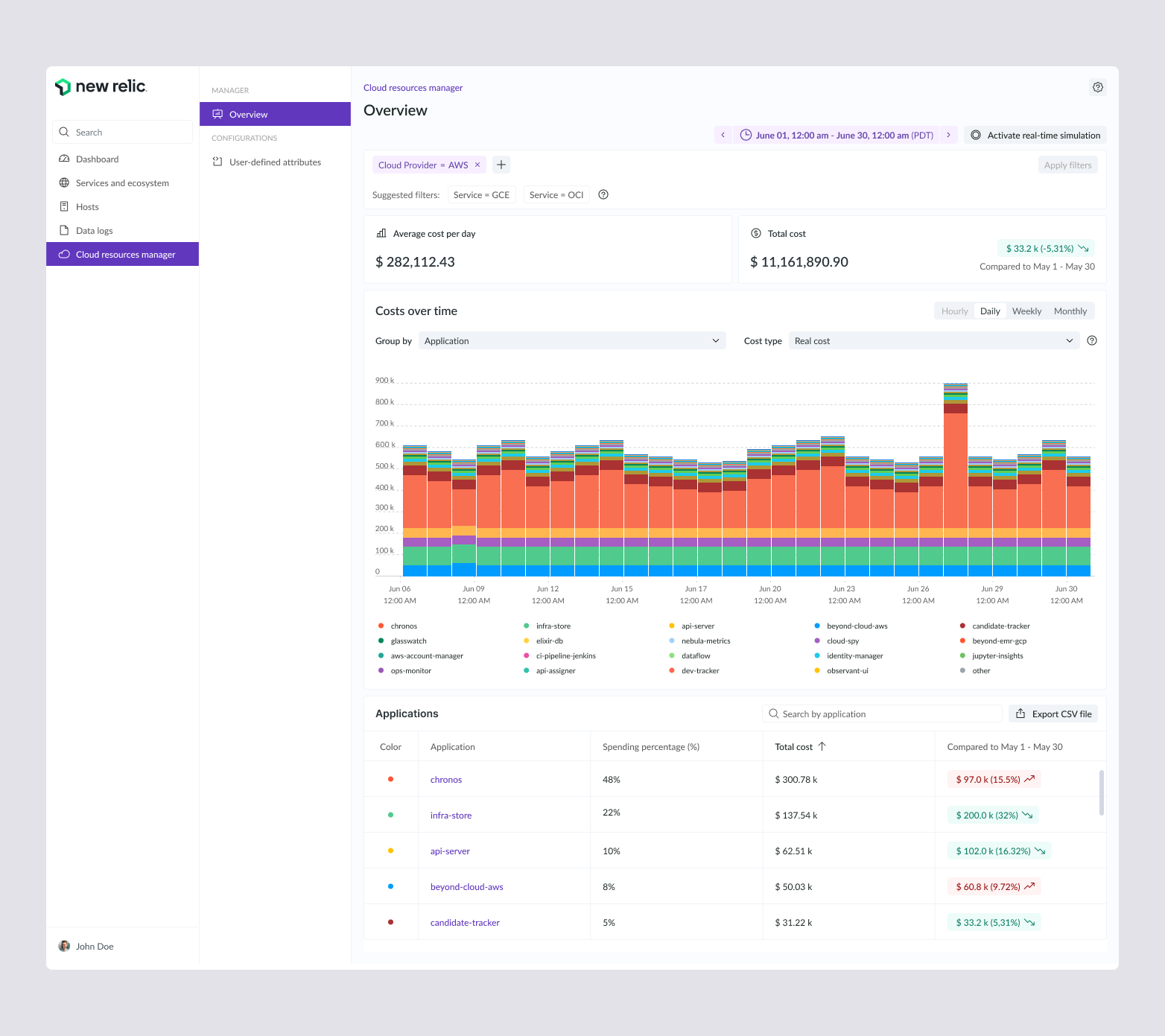
Task: Switch chart to Daily view
Action: pos(990,311)
